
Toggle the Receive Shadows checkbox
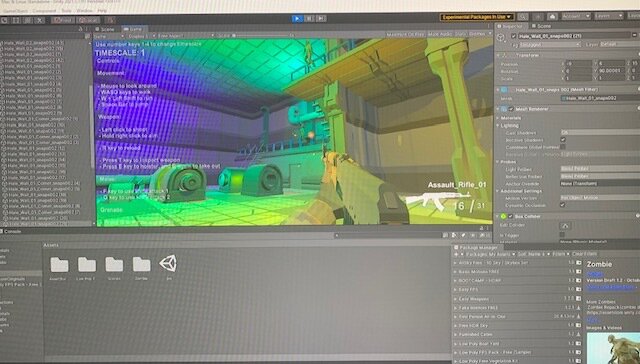pyautogui.click(x=563, y=140)
